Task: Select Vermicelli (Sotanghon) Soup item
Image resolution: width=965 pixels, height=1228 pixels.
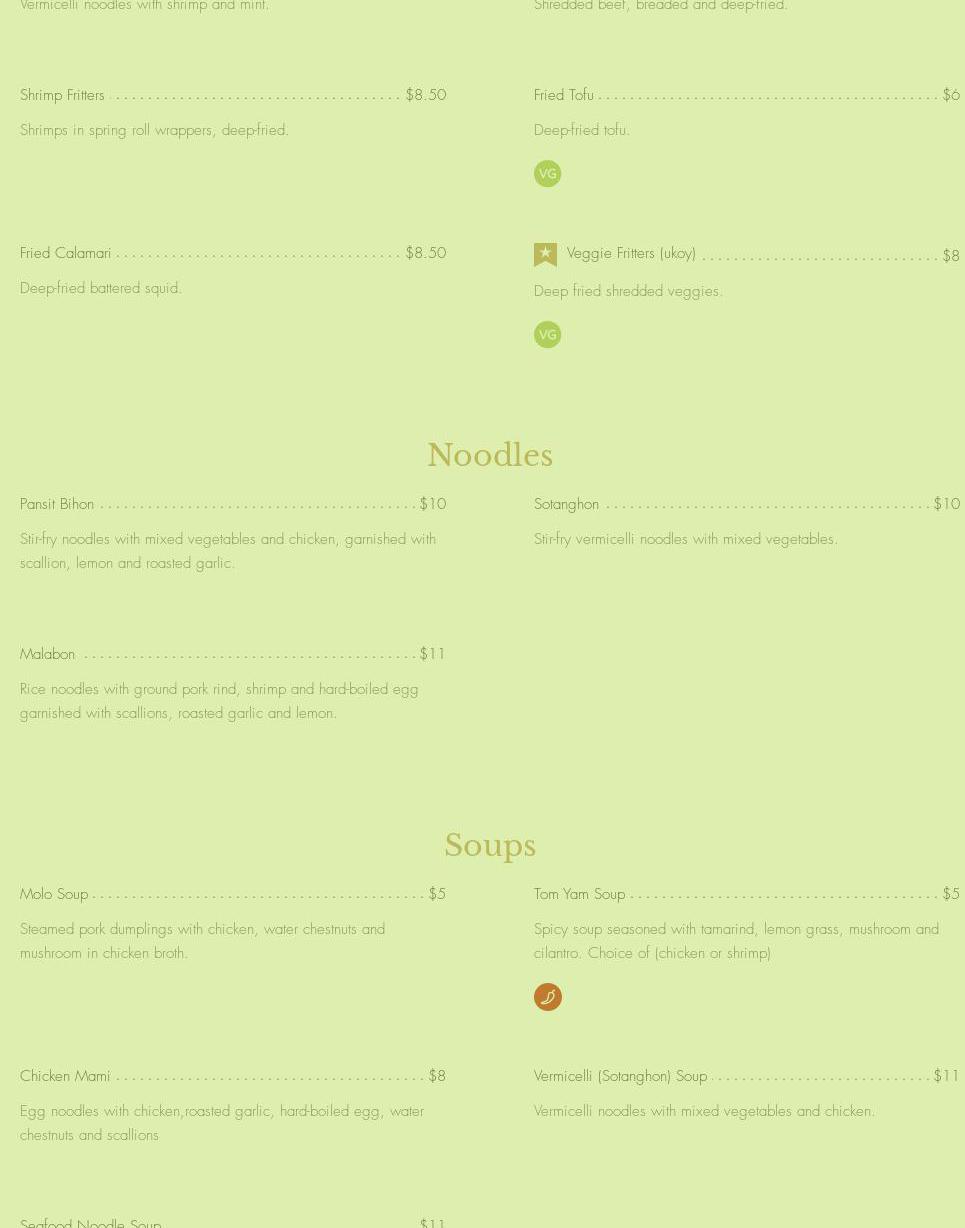Action: (620, 1076)
